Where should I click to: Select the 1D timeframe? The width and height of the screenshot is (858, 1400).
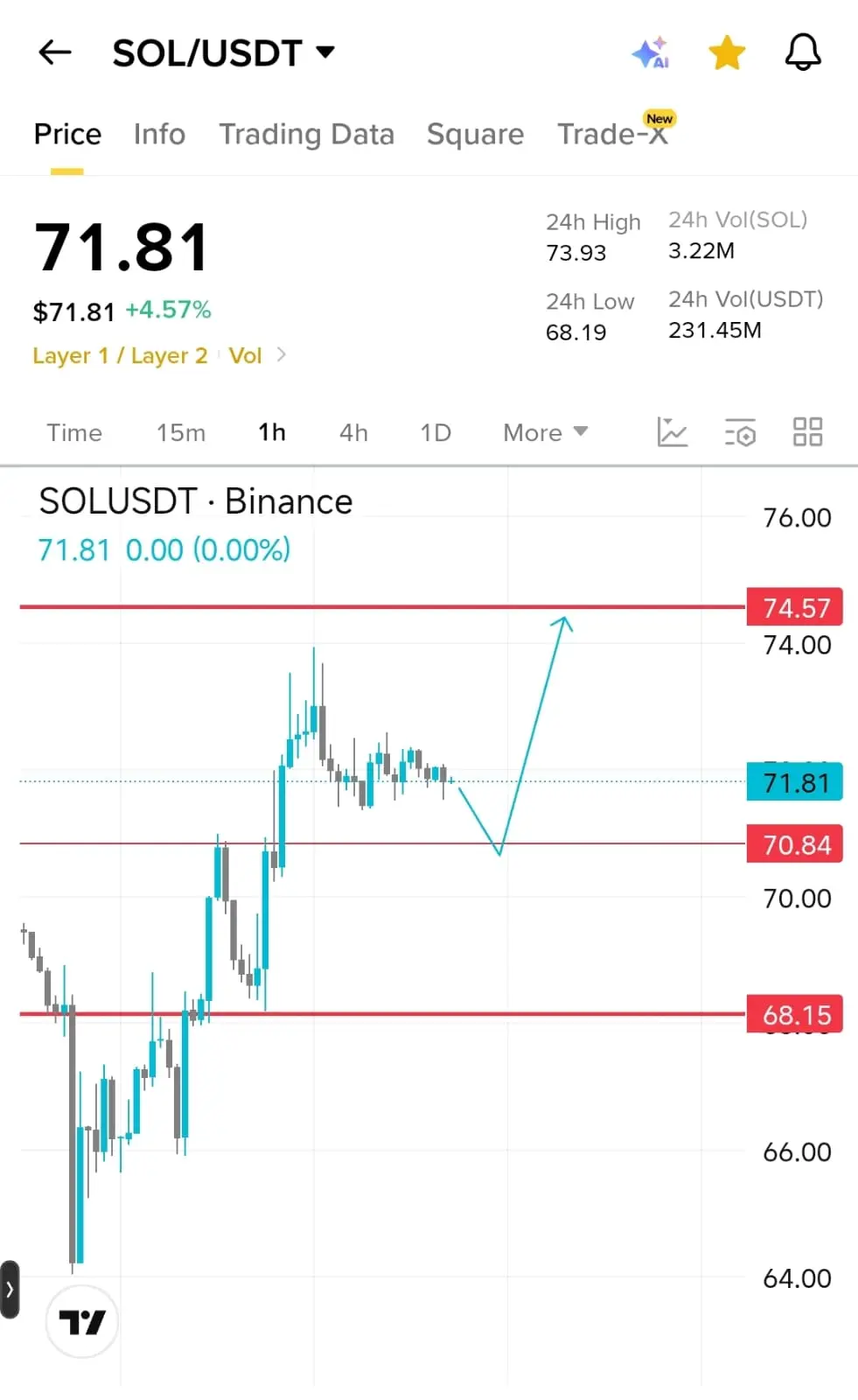point(436,432)
